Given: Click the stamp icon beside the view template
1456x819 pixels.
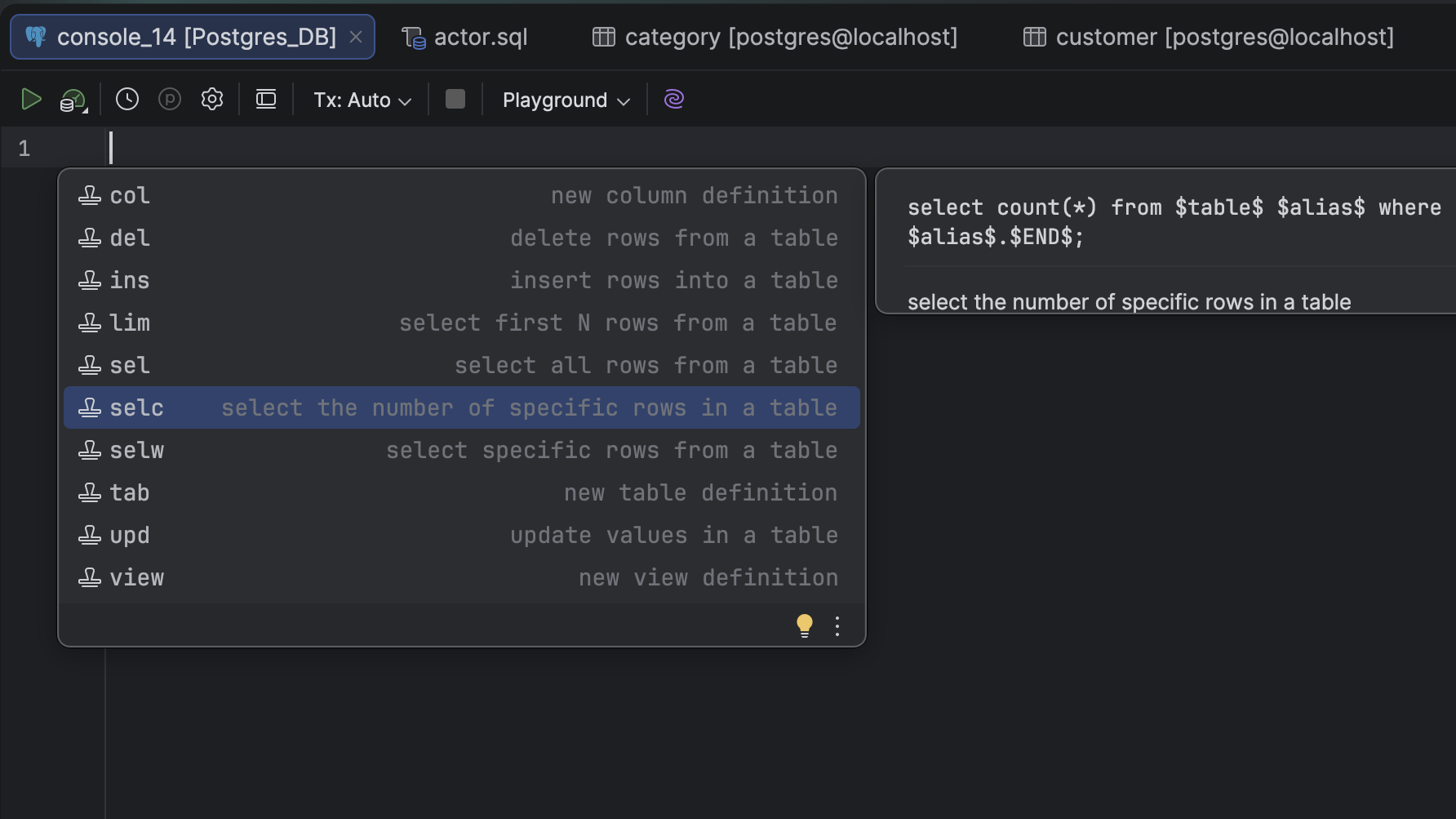Looking at the screenshot, I should click(90, 578).
